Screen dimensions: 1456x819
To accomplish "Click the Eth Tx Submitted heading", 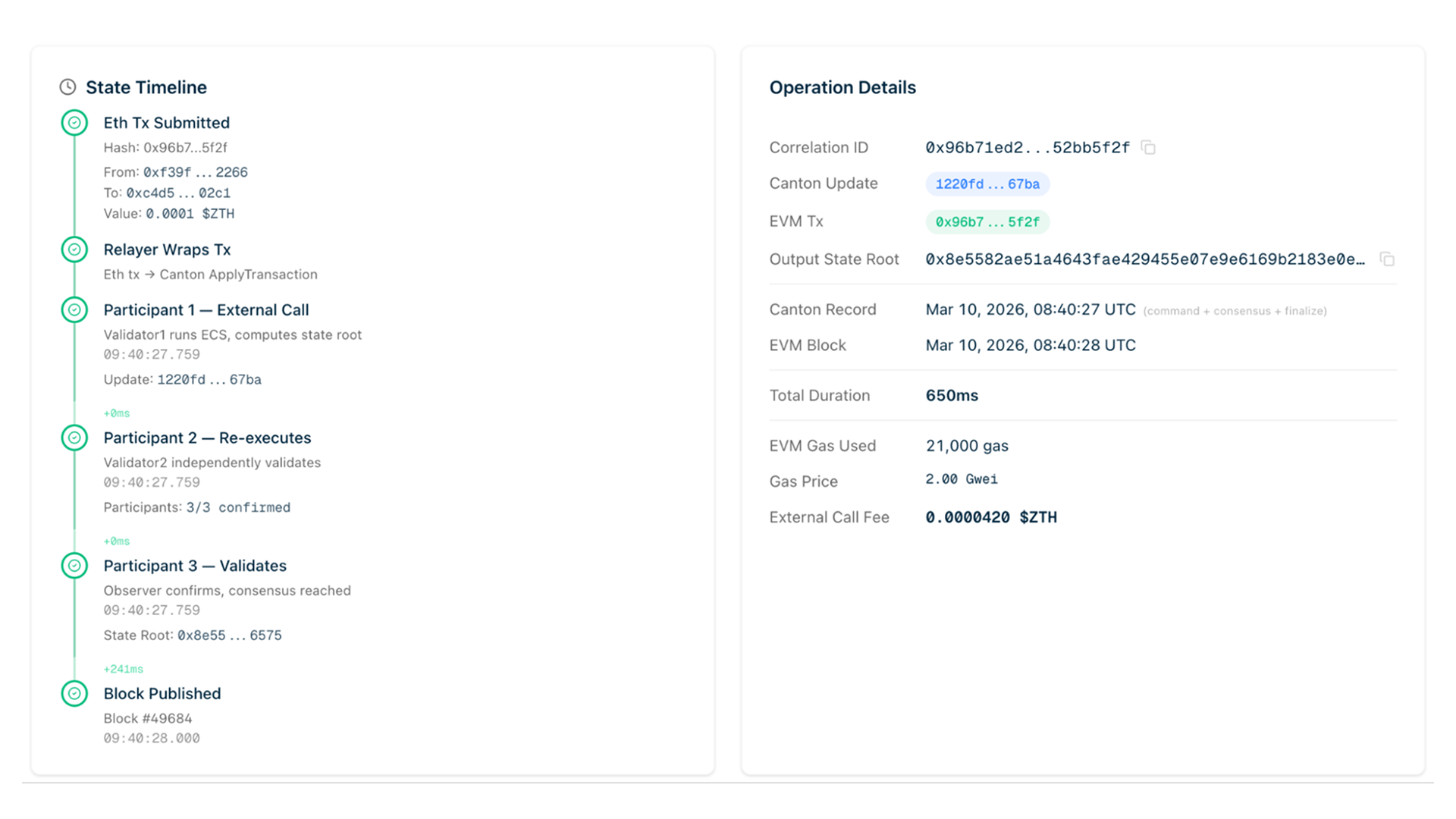I will (166, 123).
